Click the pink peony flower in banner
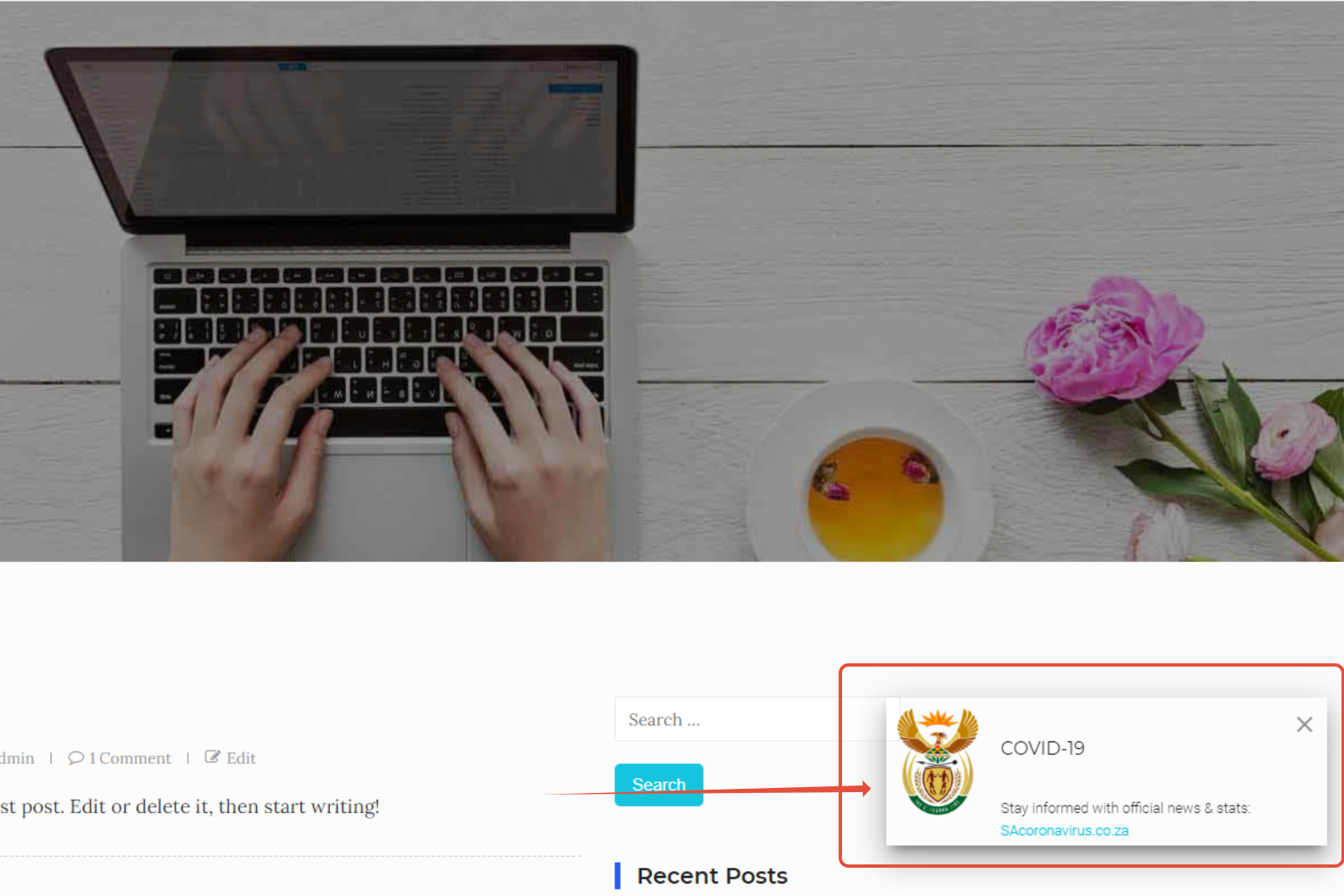 (1112, 342)
